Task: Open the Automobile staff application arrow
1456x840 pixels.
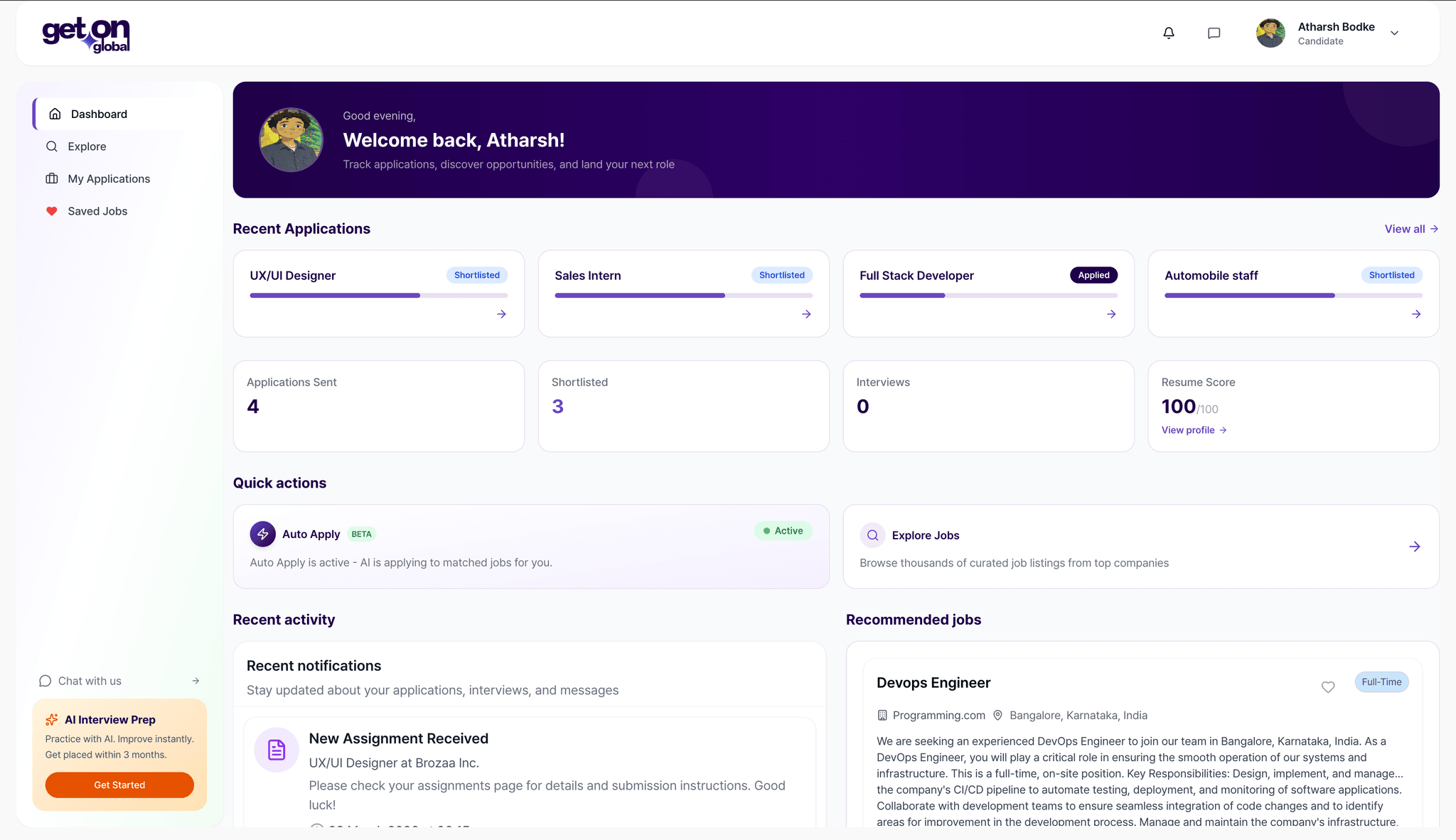Action: click(1416, 314)
